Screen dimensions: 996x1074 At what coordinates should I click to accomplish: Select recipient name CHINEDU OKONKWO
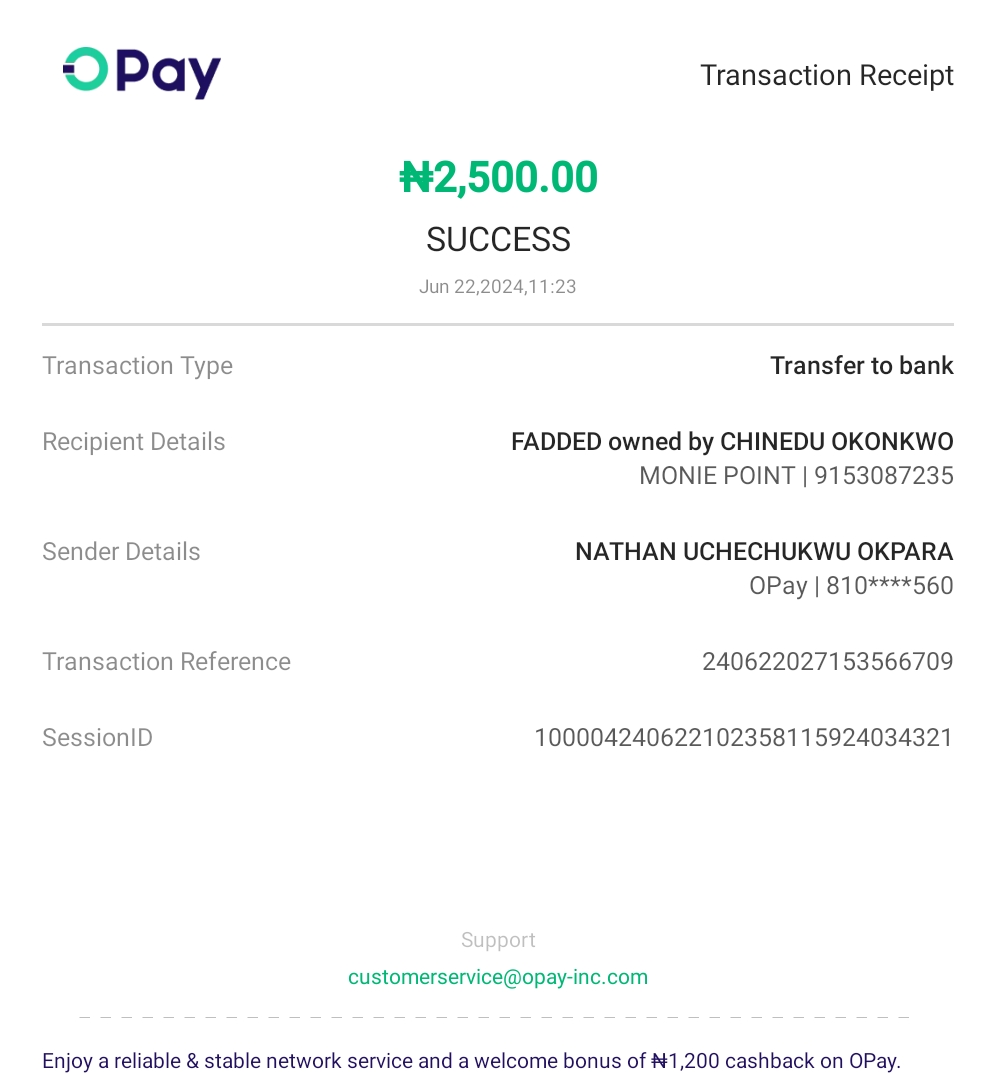coord(836,442)
